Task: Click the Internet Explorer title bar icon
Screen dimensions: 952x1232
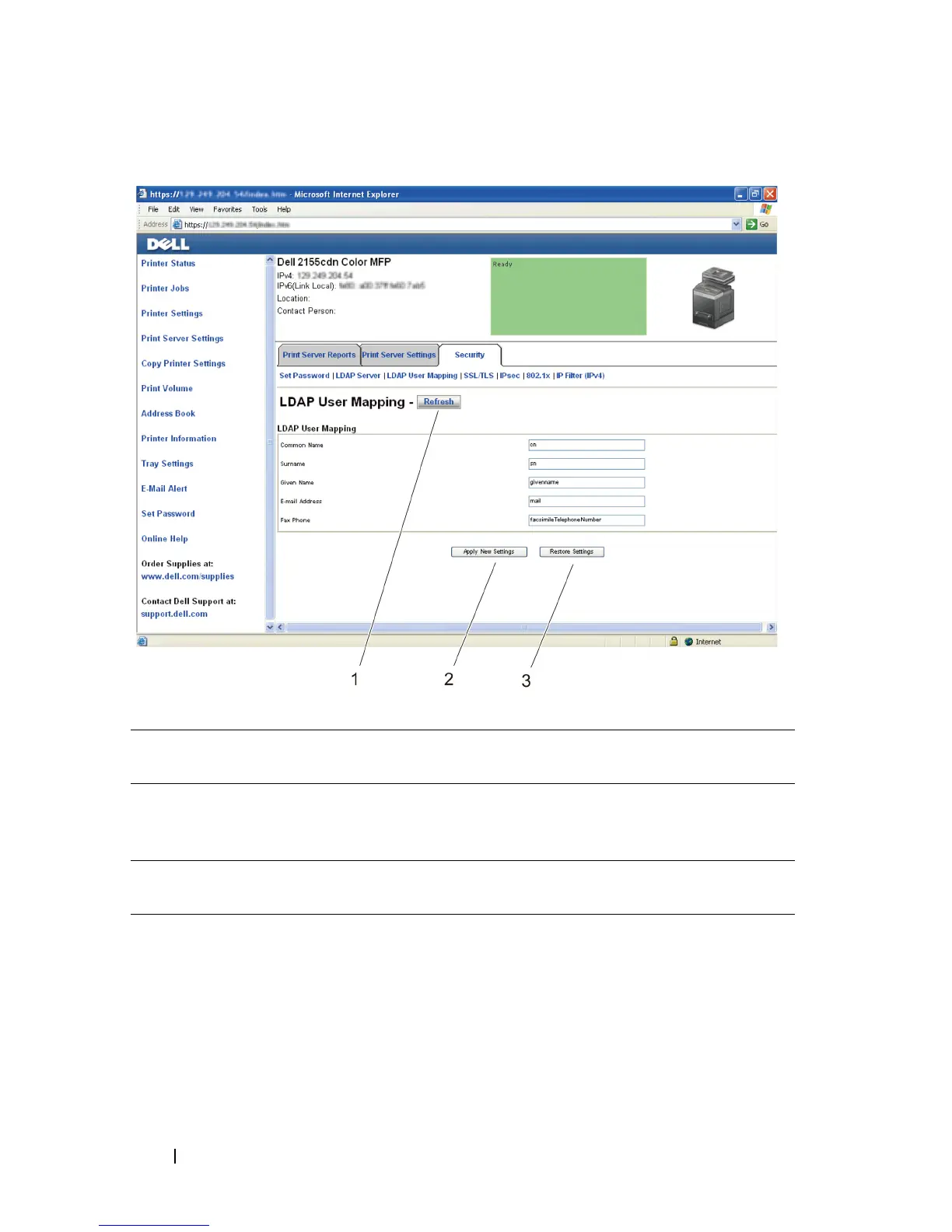Action: pos(142,194)
